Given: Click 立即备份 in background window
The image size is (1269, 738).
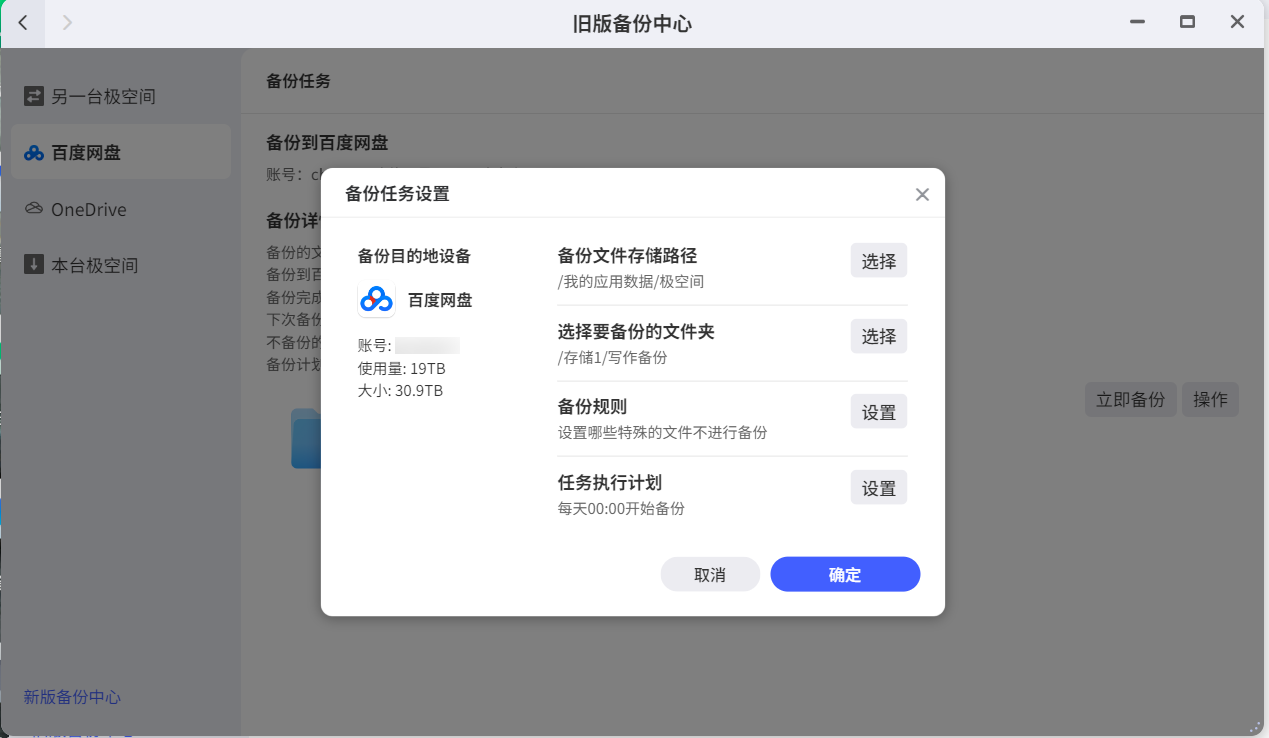Looking at the screenshot, I should 1131,399.
